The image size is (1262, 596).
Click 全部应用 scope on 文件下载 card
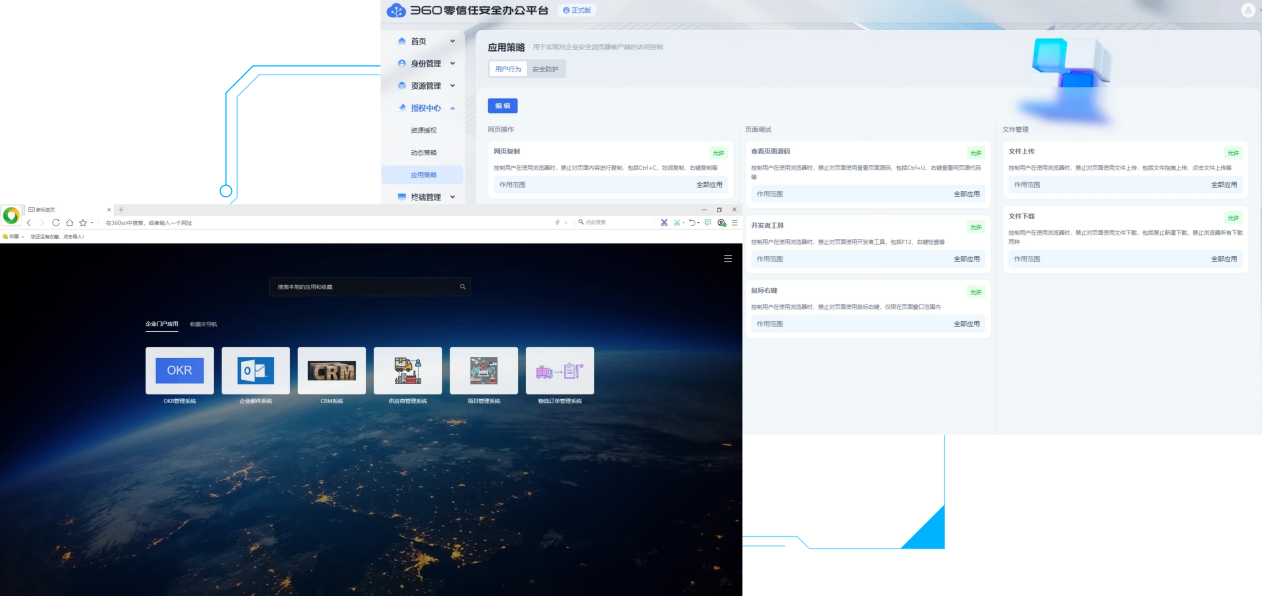click(x=1224, y=258)
